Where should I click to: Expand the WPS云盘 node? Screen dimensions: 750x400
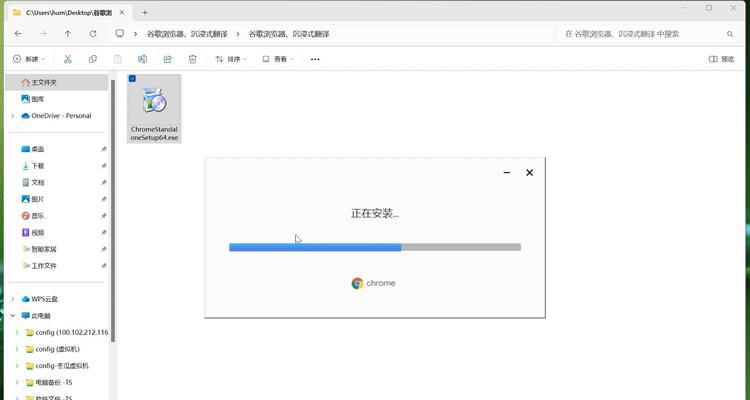(13, 299)
